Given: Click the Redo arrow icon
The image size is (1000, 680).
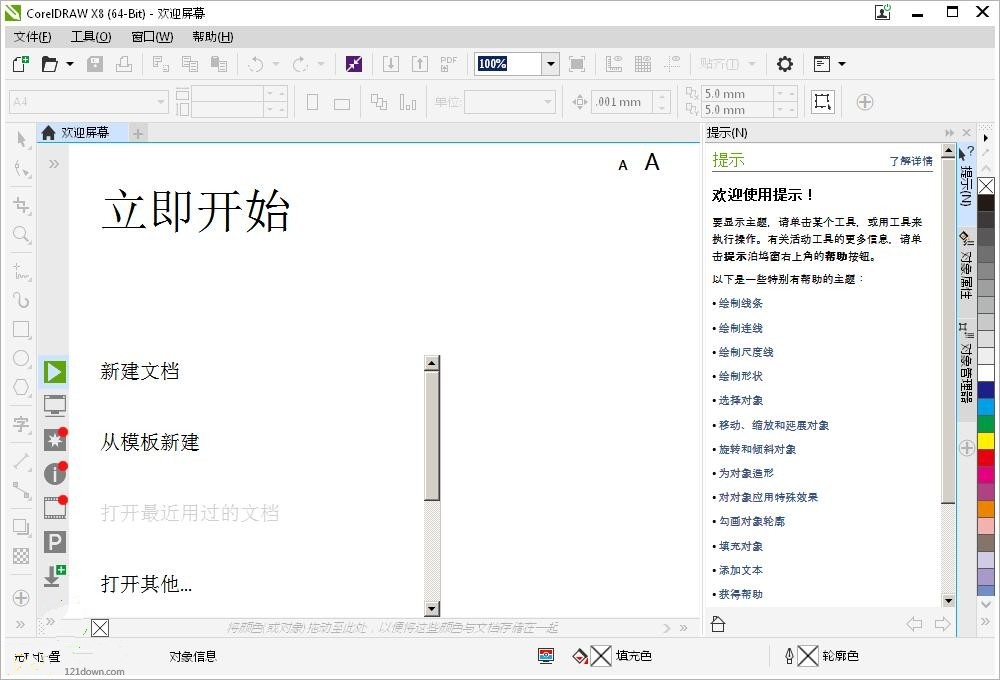Looking at the screenshot, I should [x=300, y=64].
